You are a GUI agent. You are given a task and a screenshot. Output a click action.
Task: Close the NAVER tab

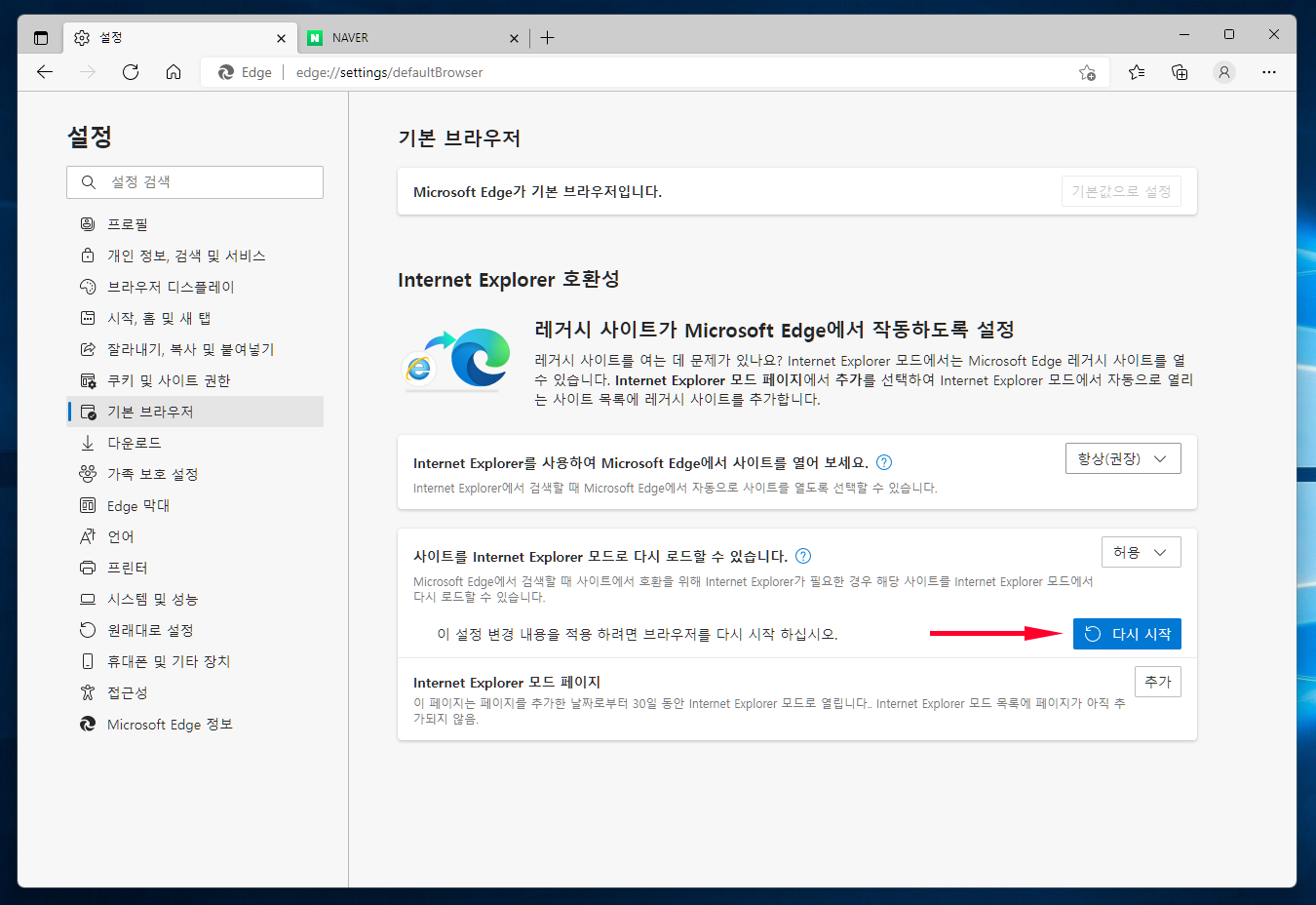pyautogui.click(x=514, y=38)
